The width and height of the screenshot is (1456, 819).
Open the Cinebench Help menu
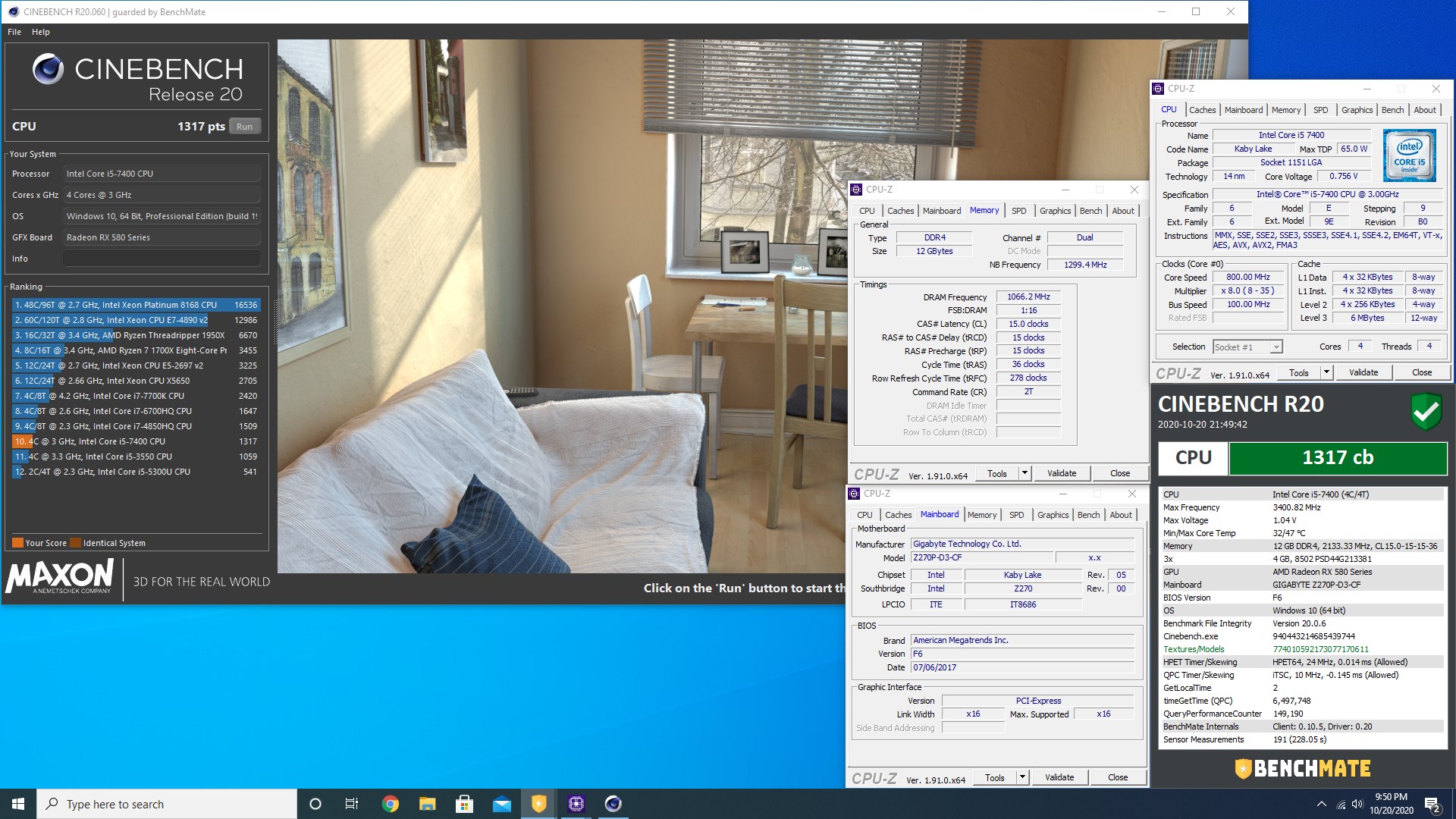(41, 32)
